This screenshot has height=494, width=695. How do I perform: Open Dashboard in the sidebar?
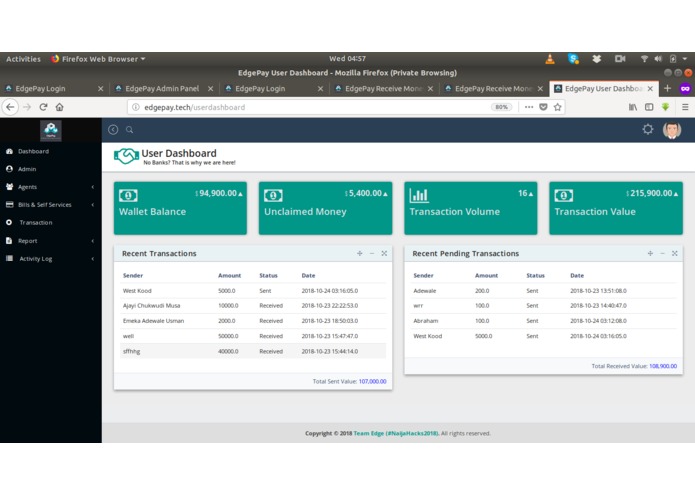[x=33, y=151]
